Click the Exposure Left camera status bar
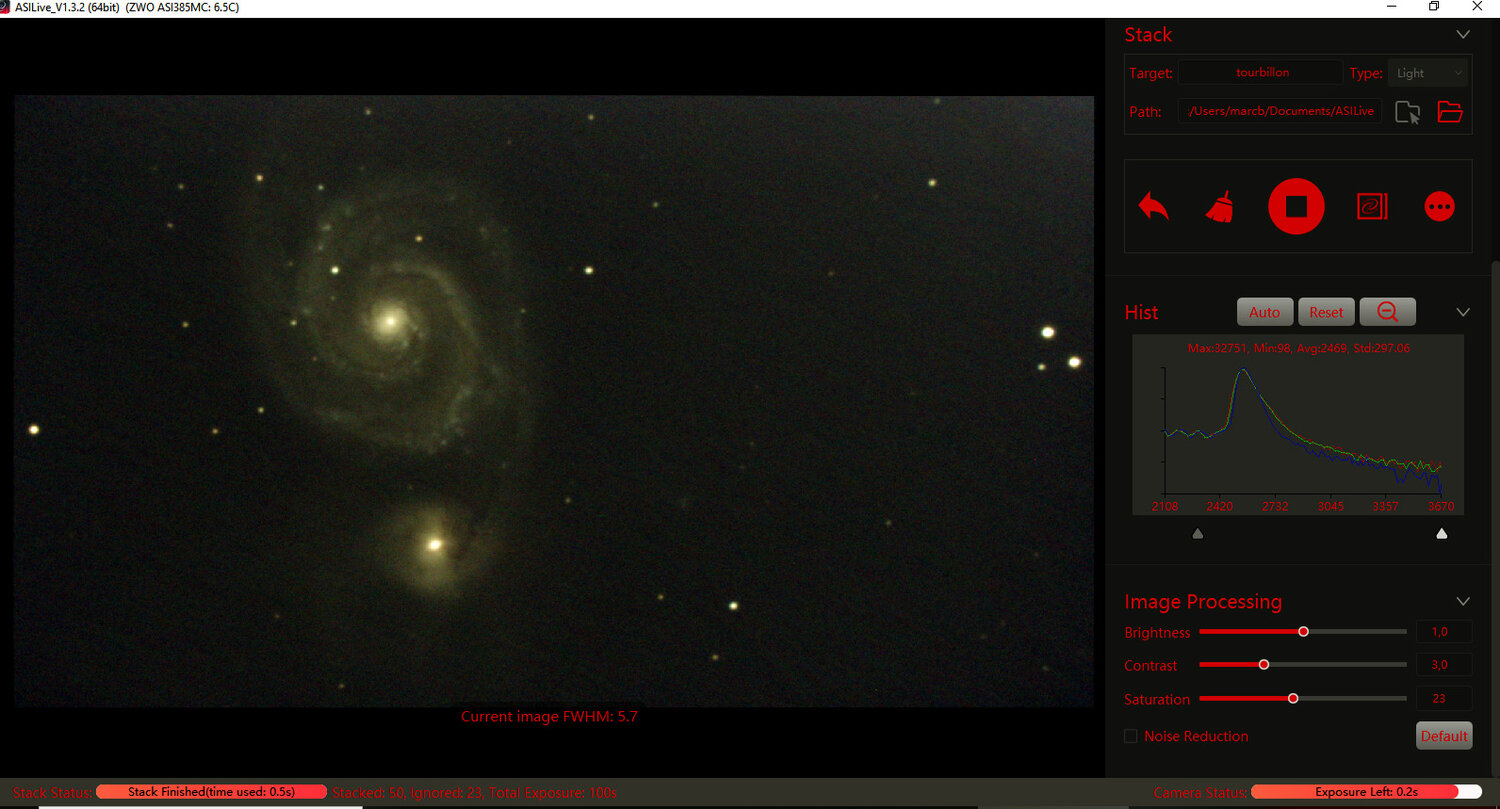Image resolution: width=1500 pixels, height=809 pixels. (x=1367, y=792)
